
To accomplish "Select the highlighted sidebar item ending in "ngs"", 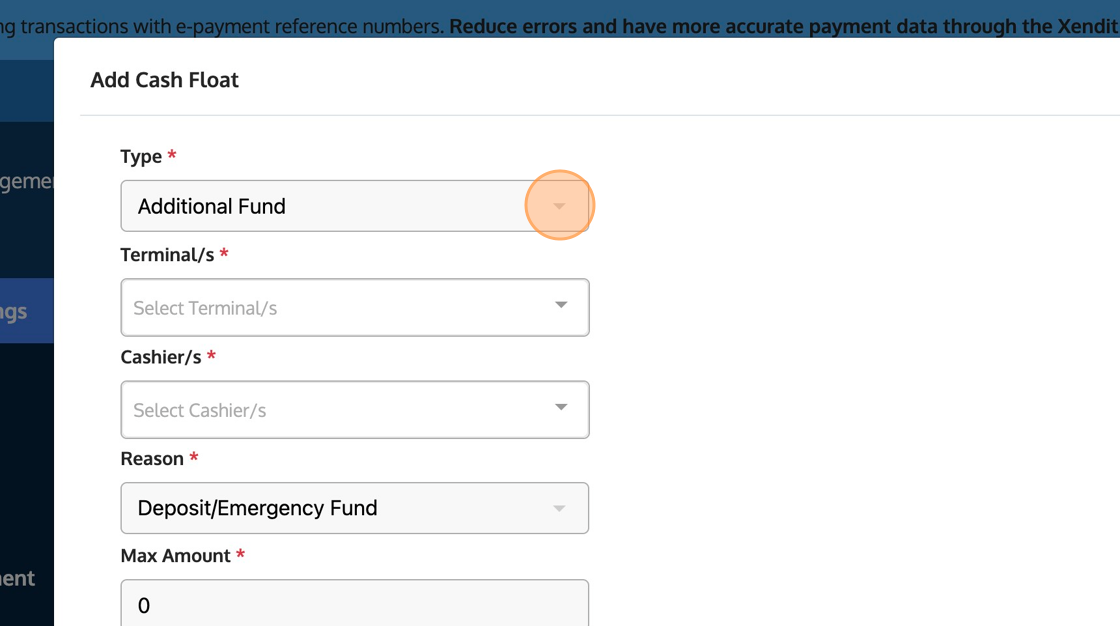I will point(20,311).
